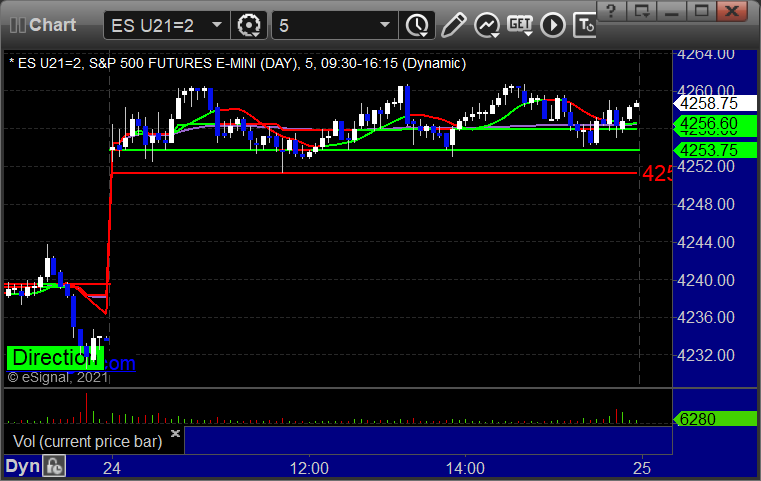Click the GET advanced tools icon
The height and width of the screenshot is (481, 761).
click(520, 25)
